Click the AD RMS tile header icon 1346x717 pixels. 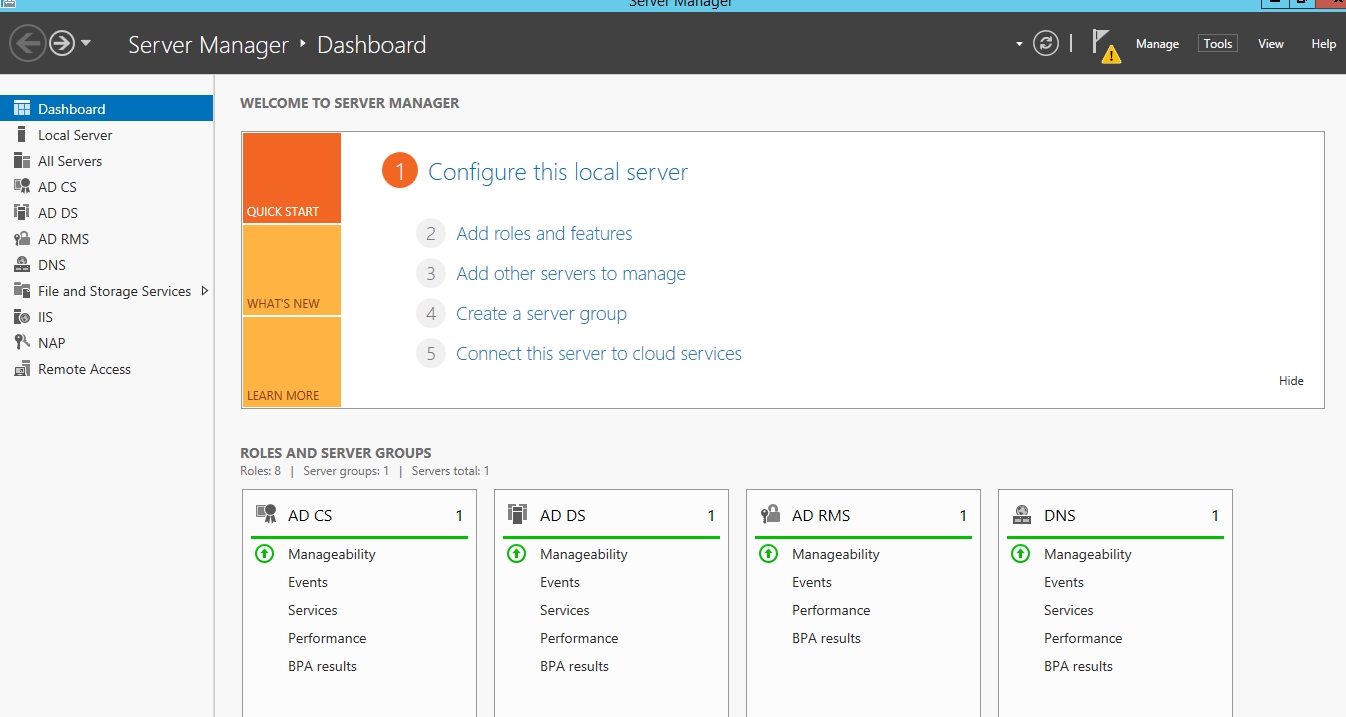[770, 514]
